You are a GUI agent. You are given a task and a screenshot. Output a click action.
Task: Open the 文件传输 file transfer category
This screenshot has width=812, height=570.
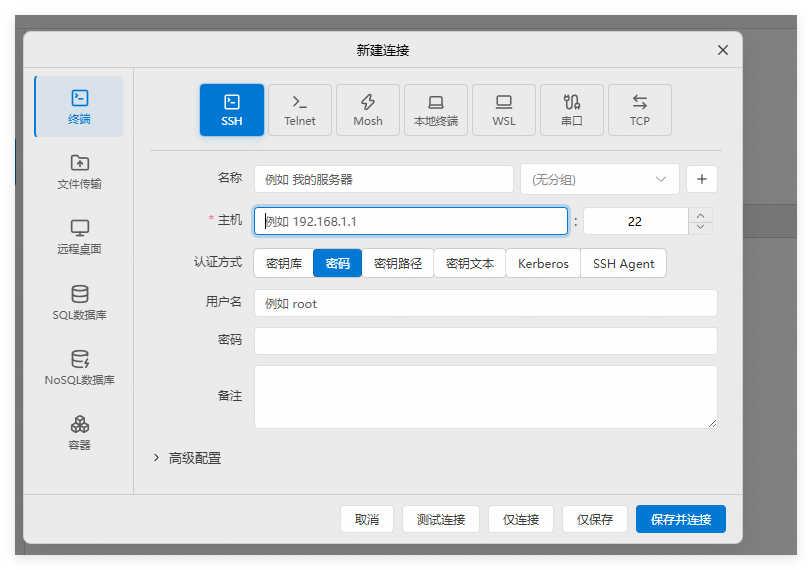click(x=79, y=172)
